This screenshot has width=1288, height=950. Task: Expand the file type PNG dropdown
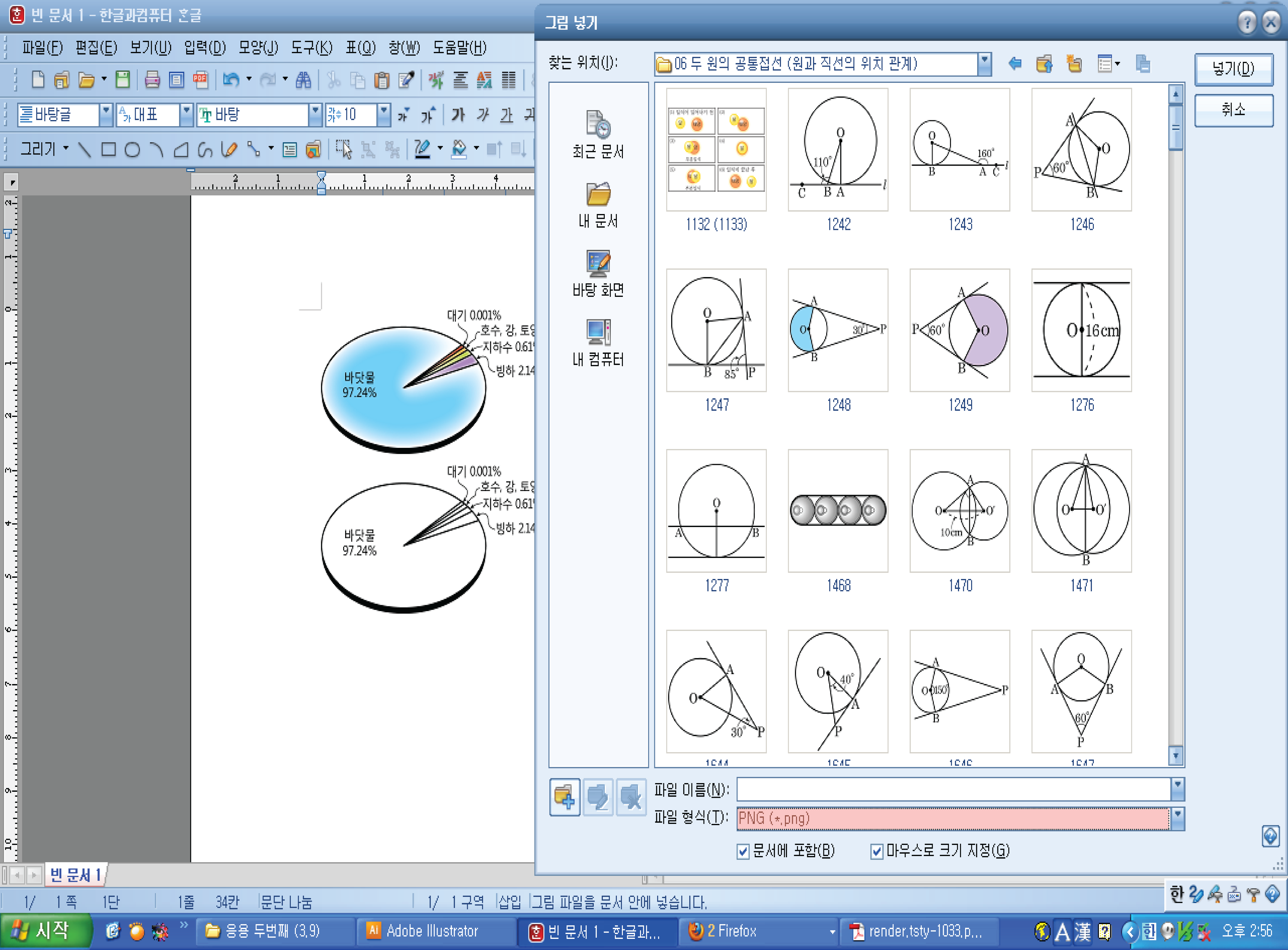coord(1177,819)
